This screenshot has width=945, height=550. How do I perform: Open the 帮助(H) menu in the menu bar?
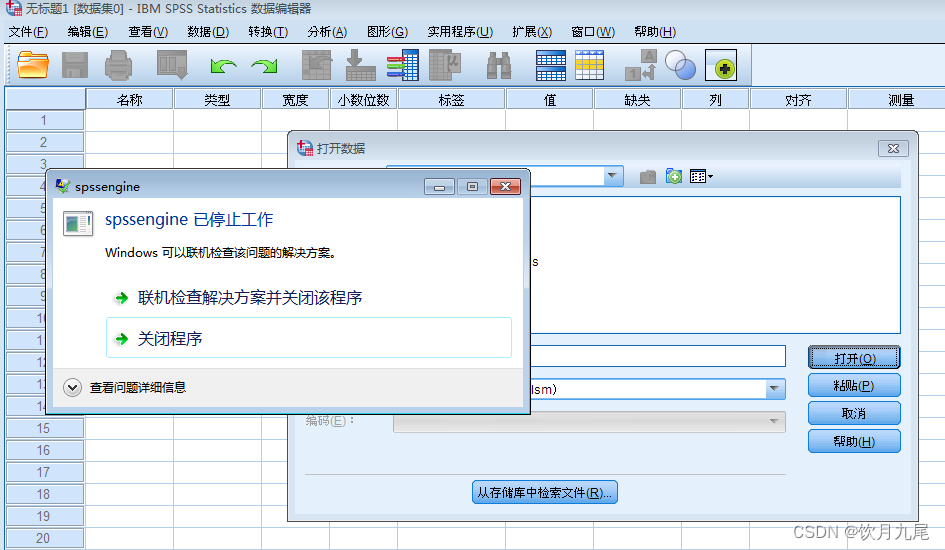click(x=655, y=31)
